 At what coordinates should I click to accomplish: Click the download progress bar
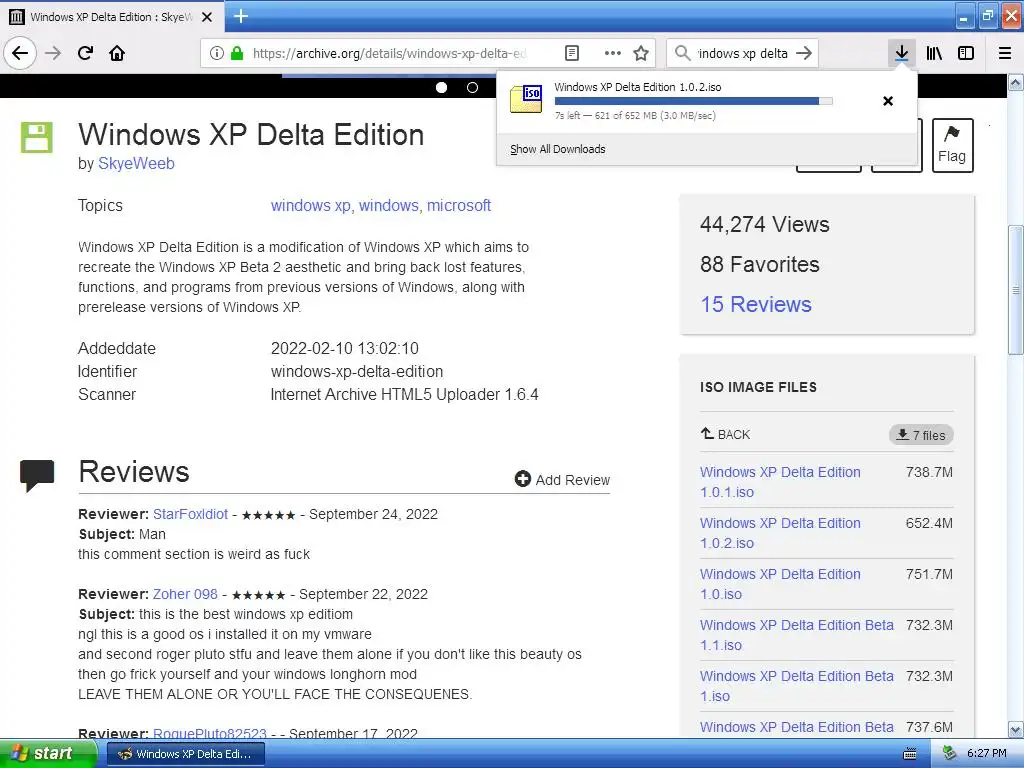click(x=694, y=101)
